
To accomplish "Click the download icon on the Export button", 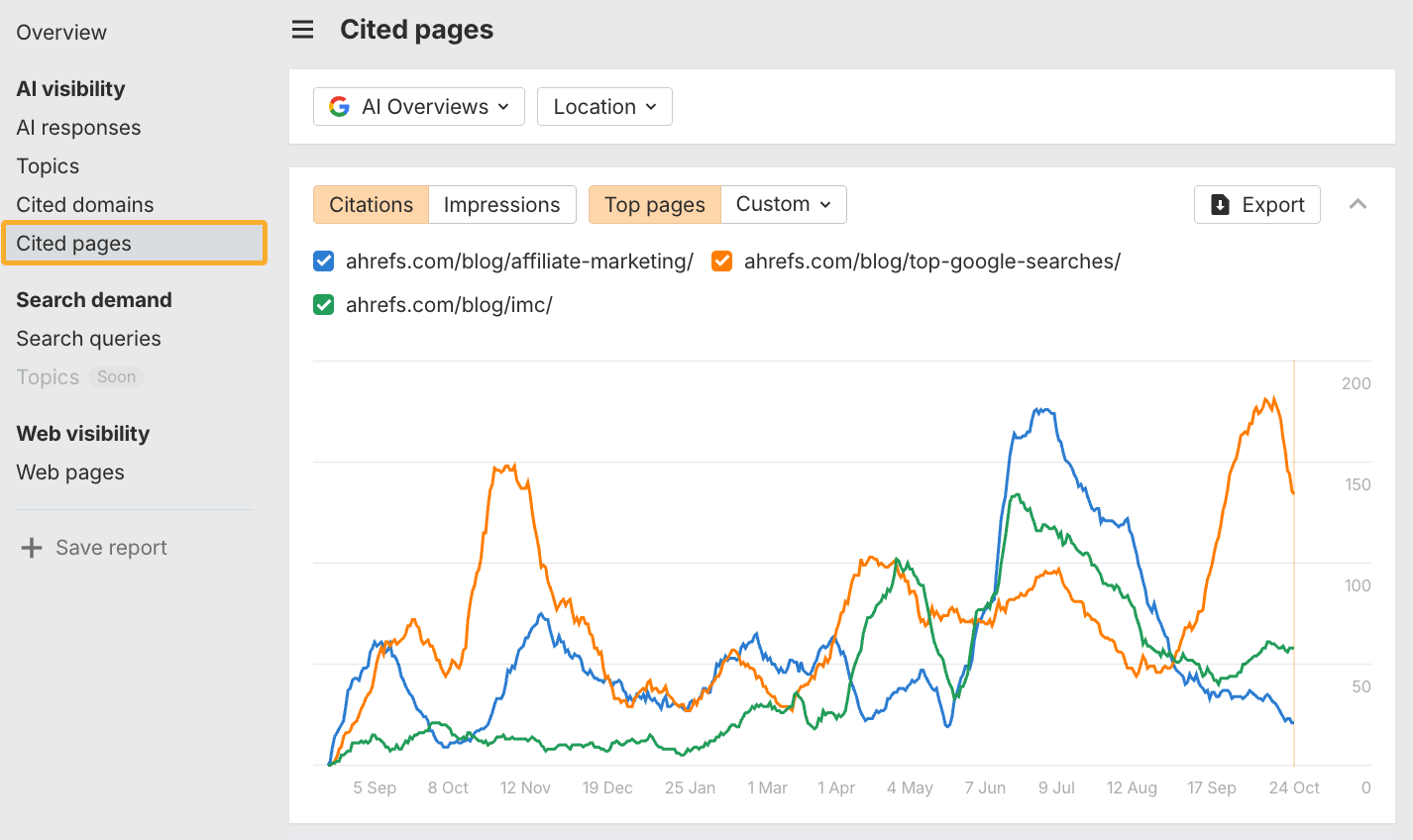I will [x=1220, y=204].
